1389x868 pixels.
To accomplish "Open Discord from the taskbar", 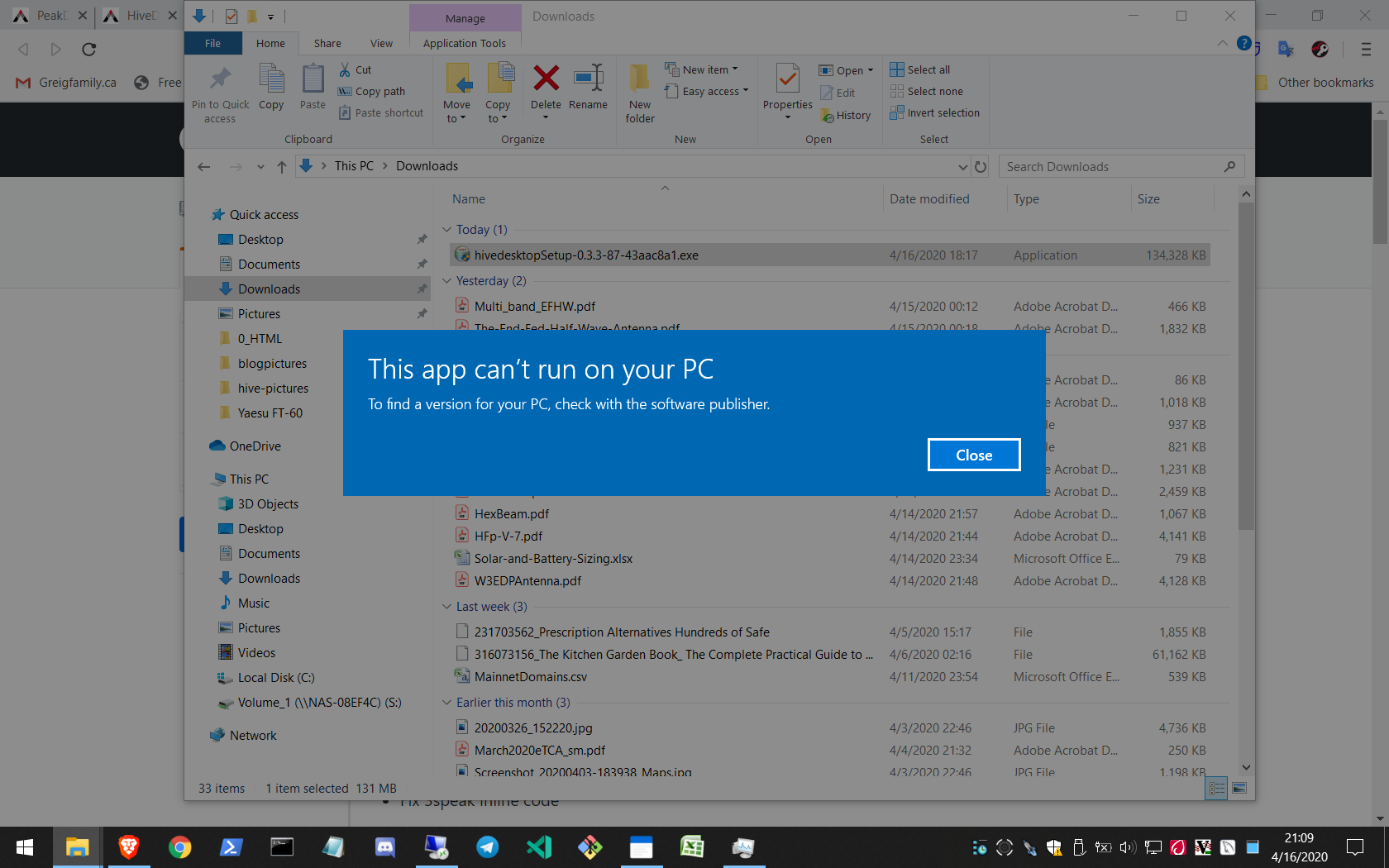I will click(x=384, y=847).
